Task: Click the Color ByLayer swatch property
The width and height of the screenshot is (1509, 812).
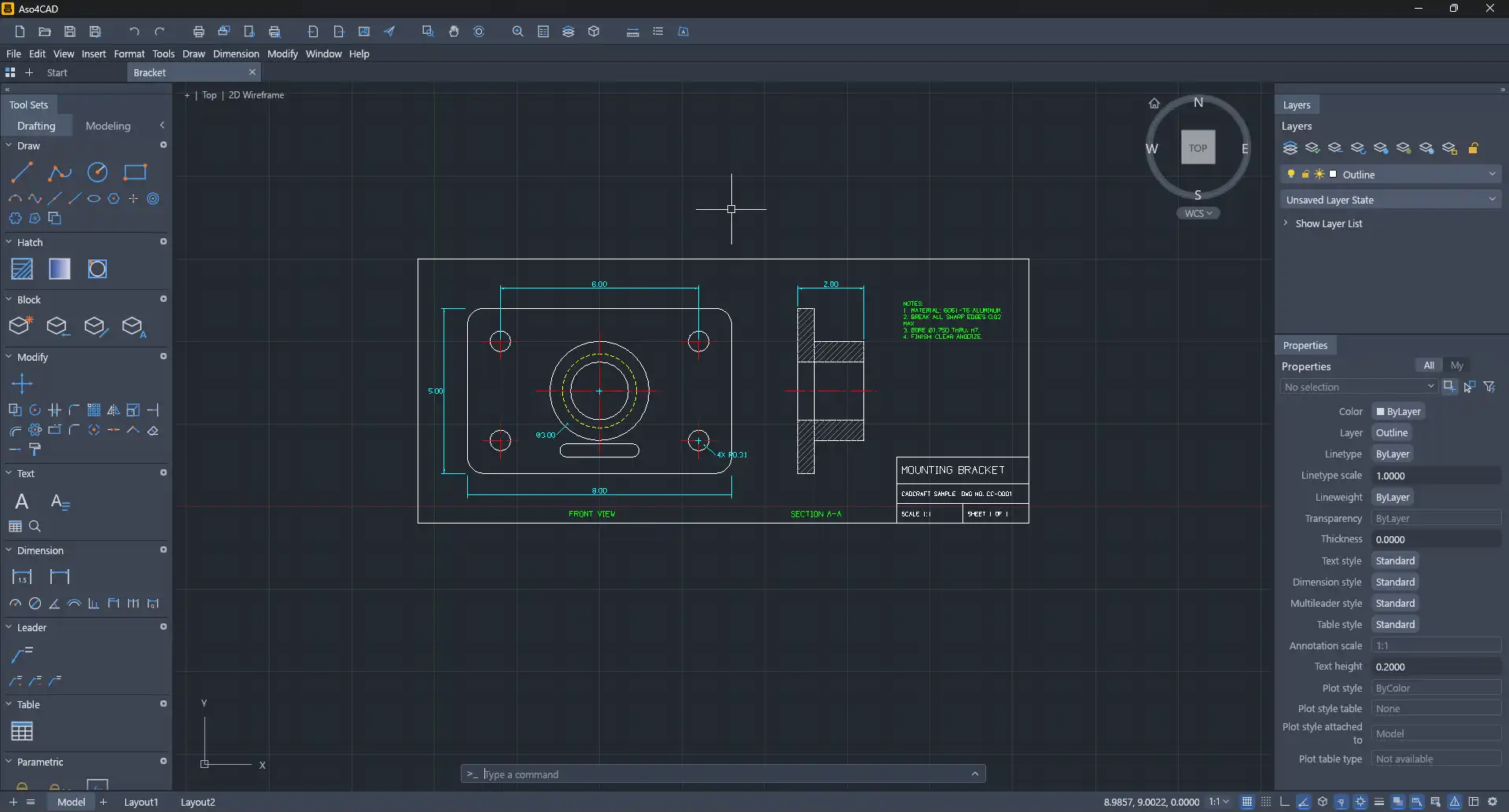Action: (x=1399, y=412)
